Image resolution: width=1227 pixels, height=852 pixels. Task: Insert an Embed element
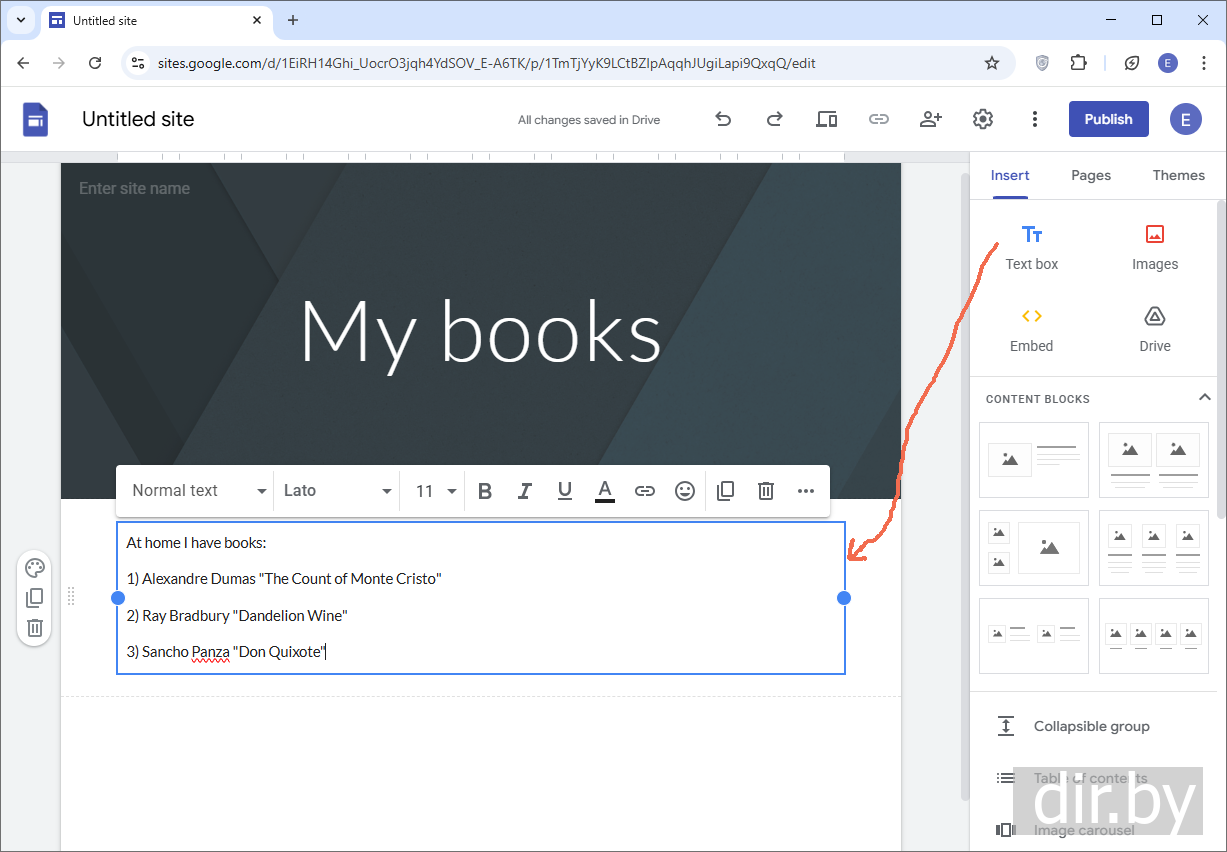tap(1031, 329)
